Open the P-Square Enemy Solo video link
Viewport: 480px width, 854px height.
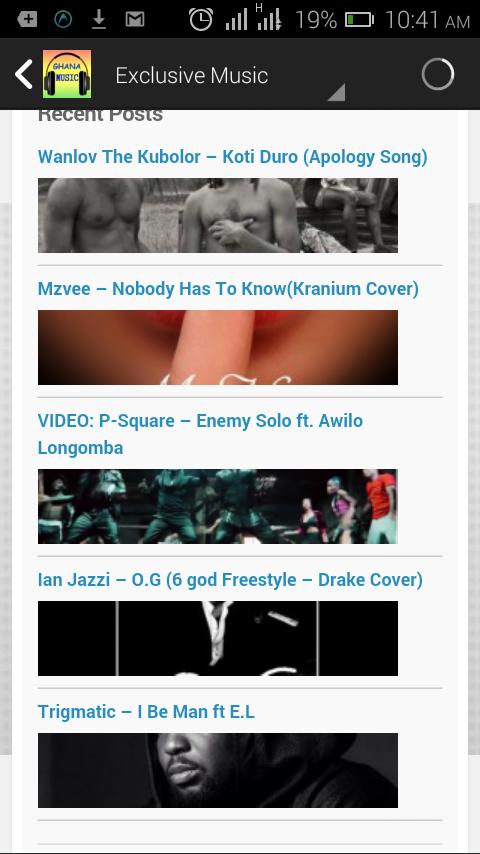point(200,434)
